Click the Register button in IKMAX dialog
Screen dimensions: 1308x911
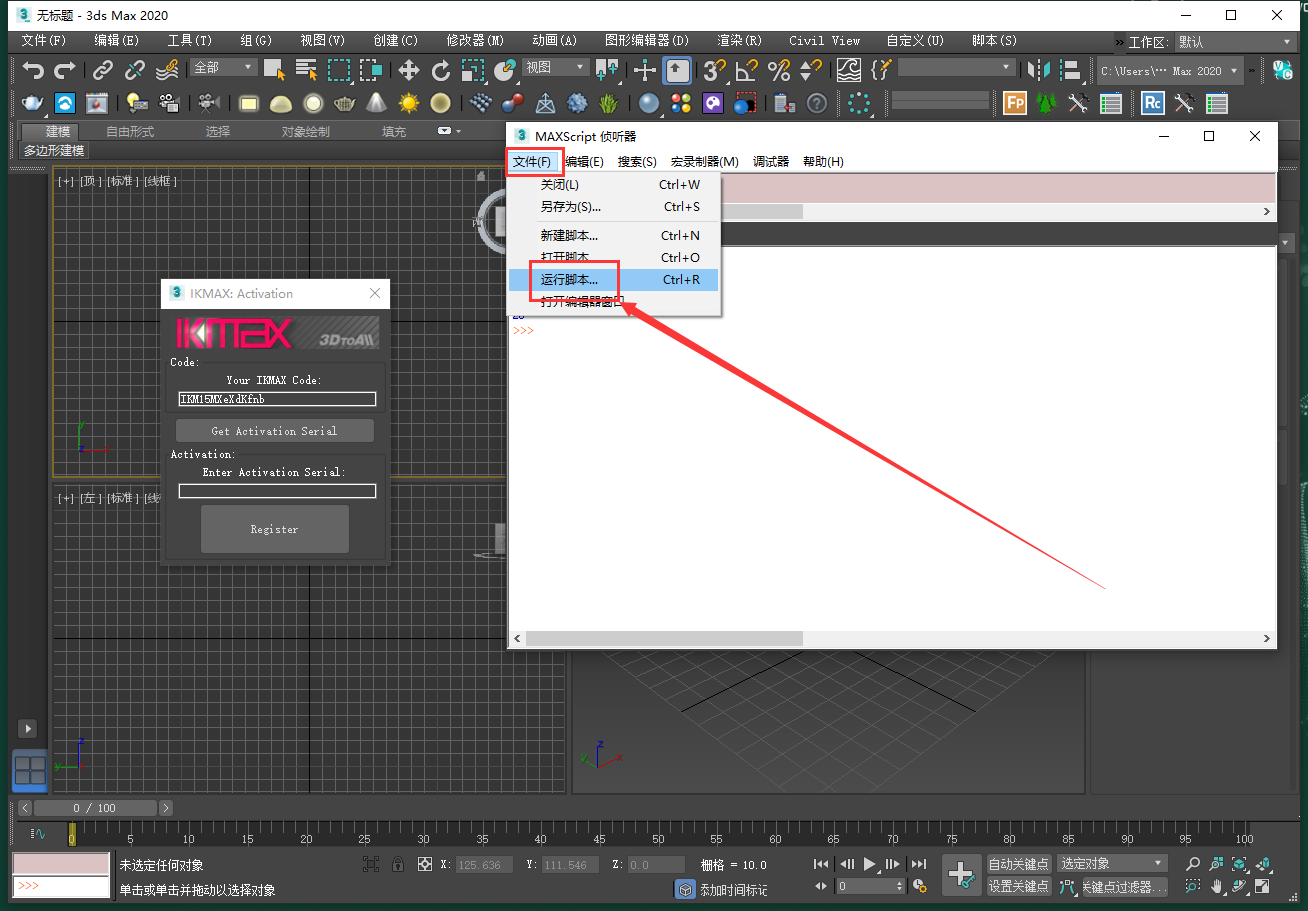pyautogui.click(x=275, y=529)
